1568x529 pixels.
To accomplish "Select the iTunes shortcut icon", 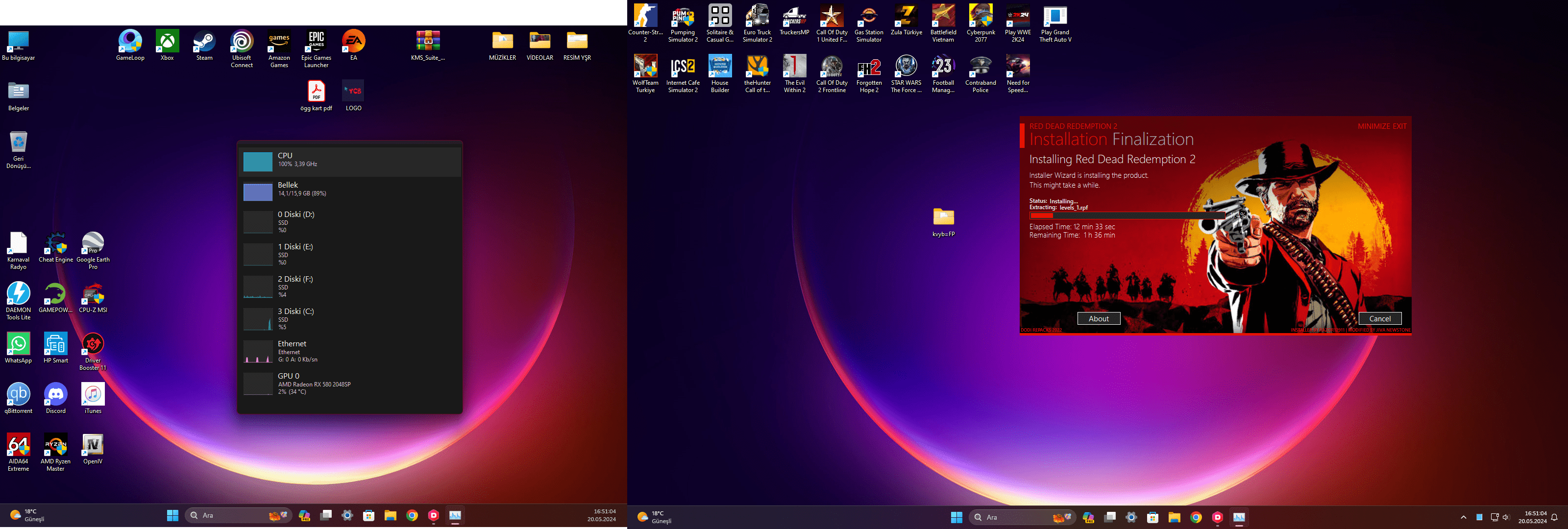I will click(93, 399).
